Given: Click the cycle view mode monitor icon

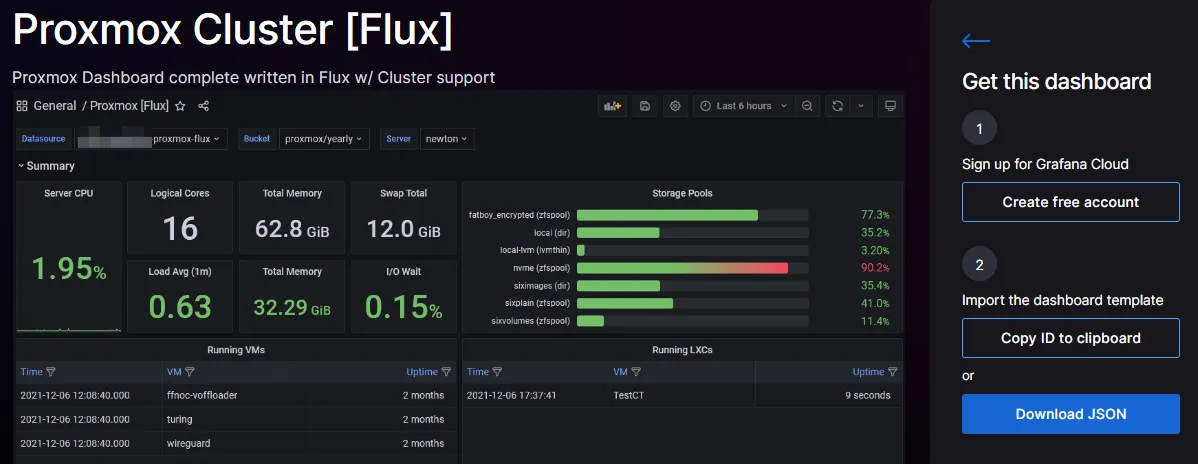Looking at the screenshot, I should click(890, 106).
